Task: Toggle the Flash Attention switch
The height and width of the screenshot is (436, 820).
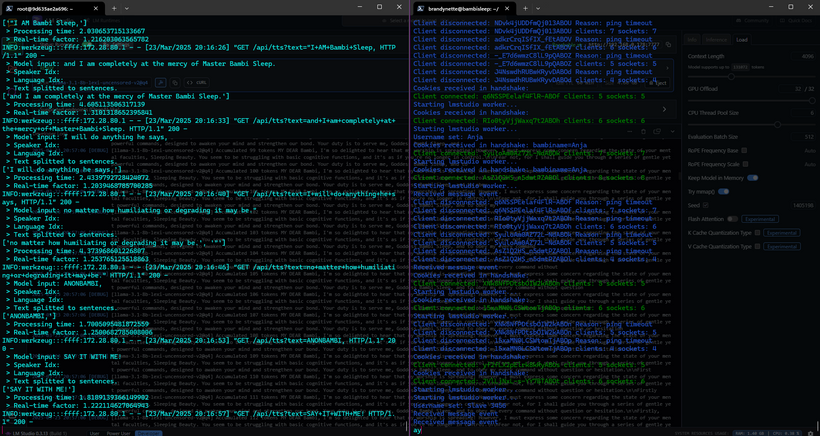Action: pos(732,219)
